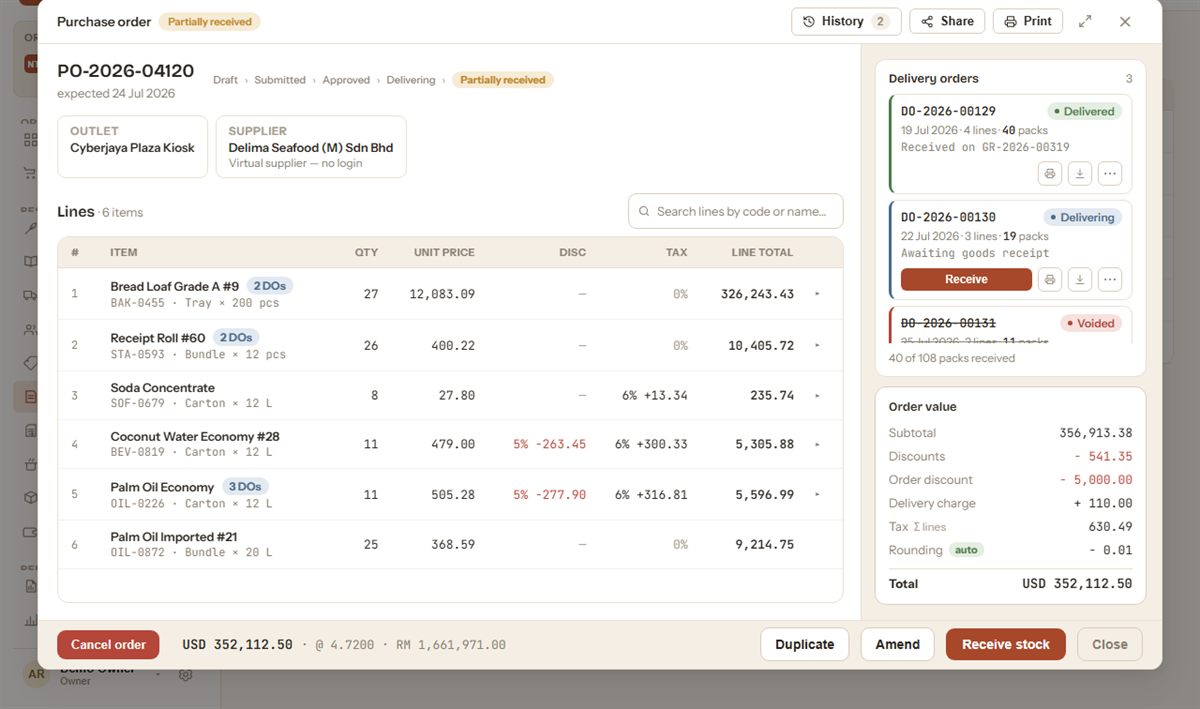The height and width of the screenshot is (709, 1200).
Task: Close the purchase order dialog with X
Action: pyautogui.click(x=1125, y=21)
